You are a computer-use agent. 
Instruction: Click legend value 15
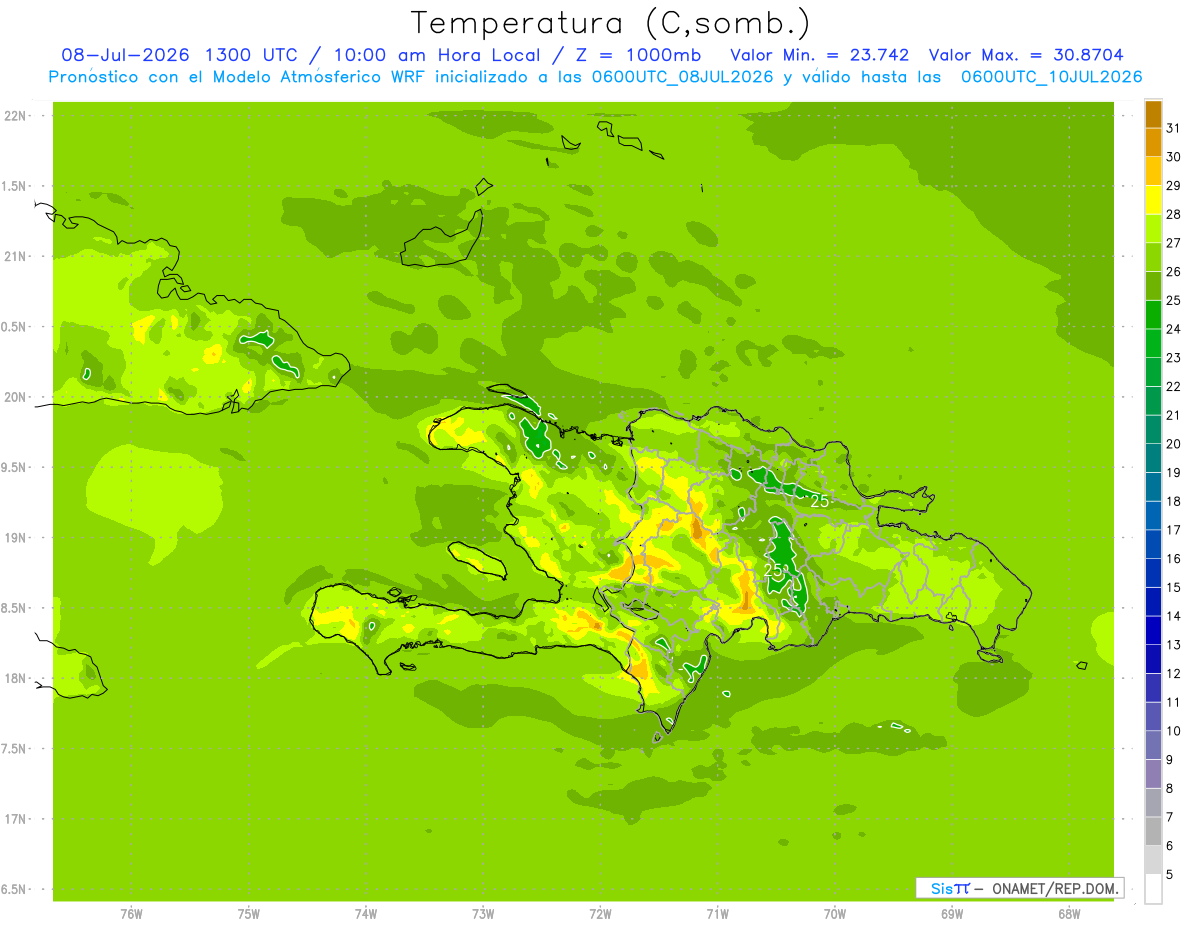pyautogui.click(x=1174, y=587)
